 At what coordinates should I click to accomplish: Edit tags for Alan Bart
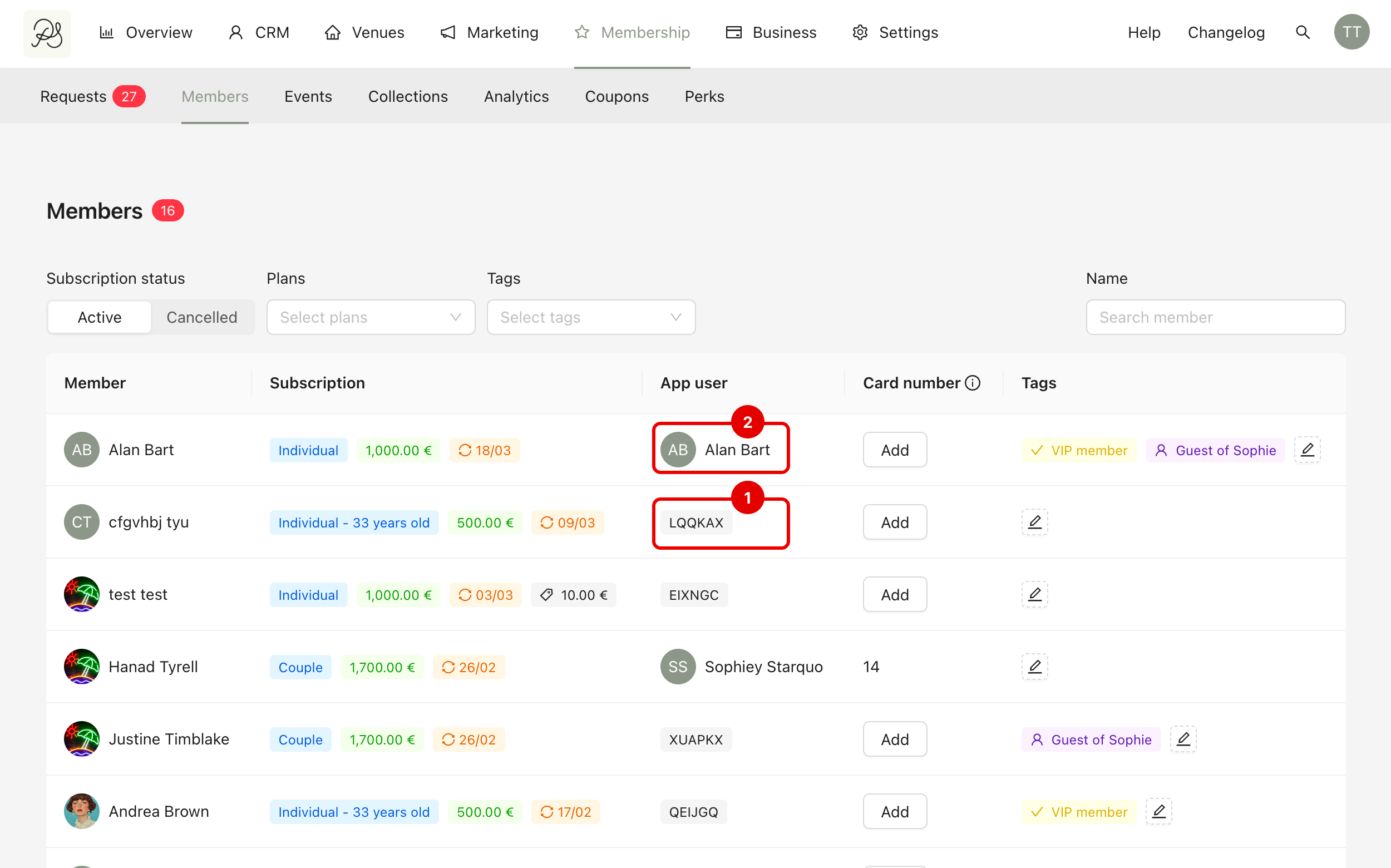[1306, 450]
